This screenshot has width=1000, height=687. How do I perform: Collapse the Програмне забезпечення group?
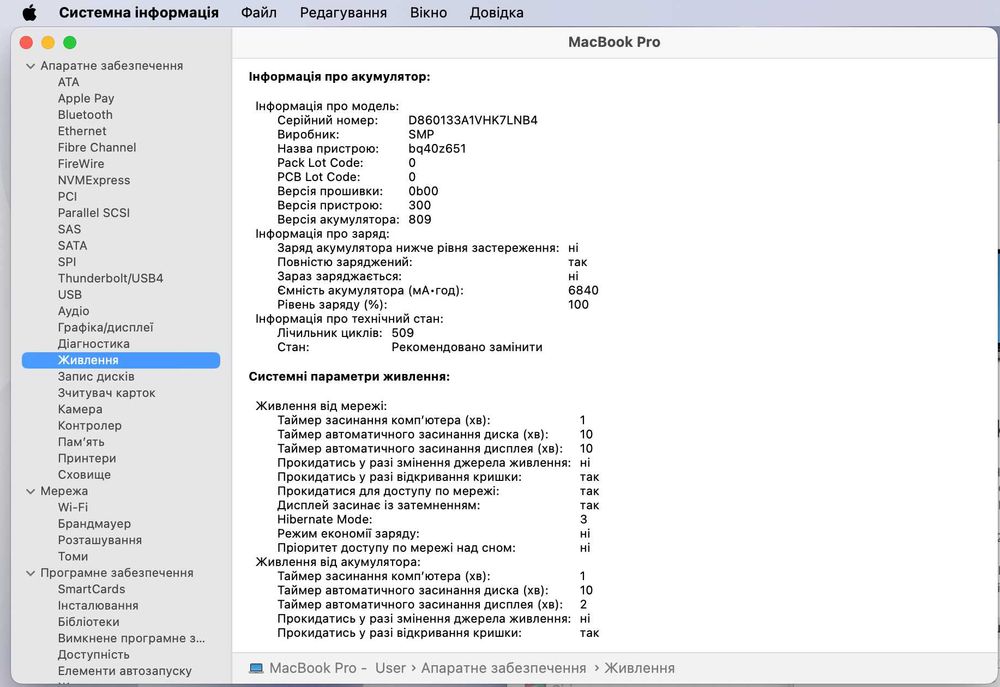click(x=30, y=574)
